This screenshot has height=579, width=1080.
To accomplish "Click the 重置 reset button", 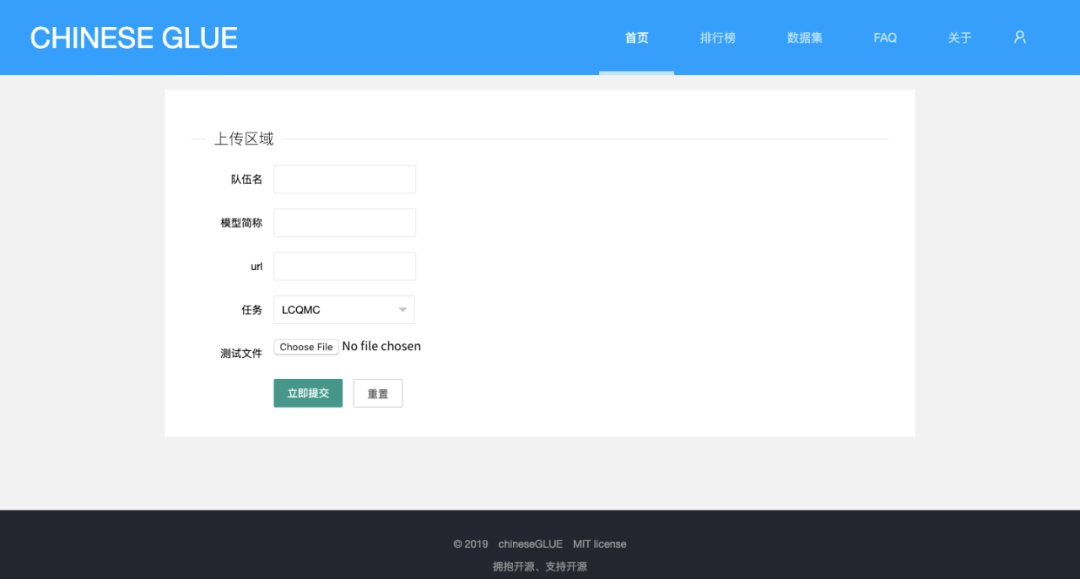I will [377, 393].
